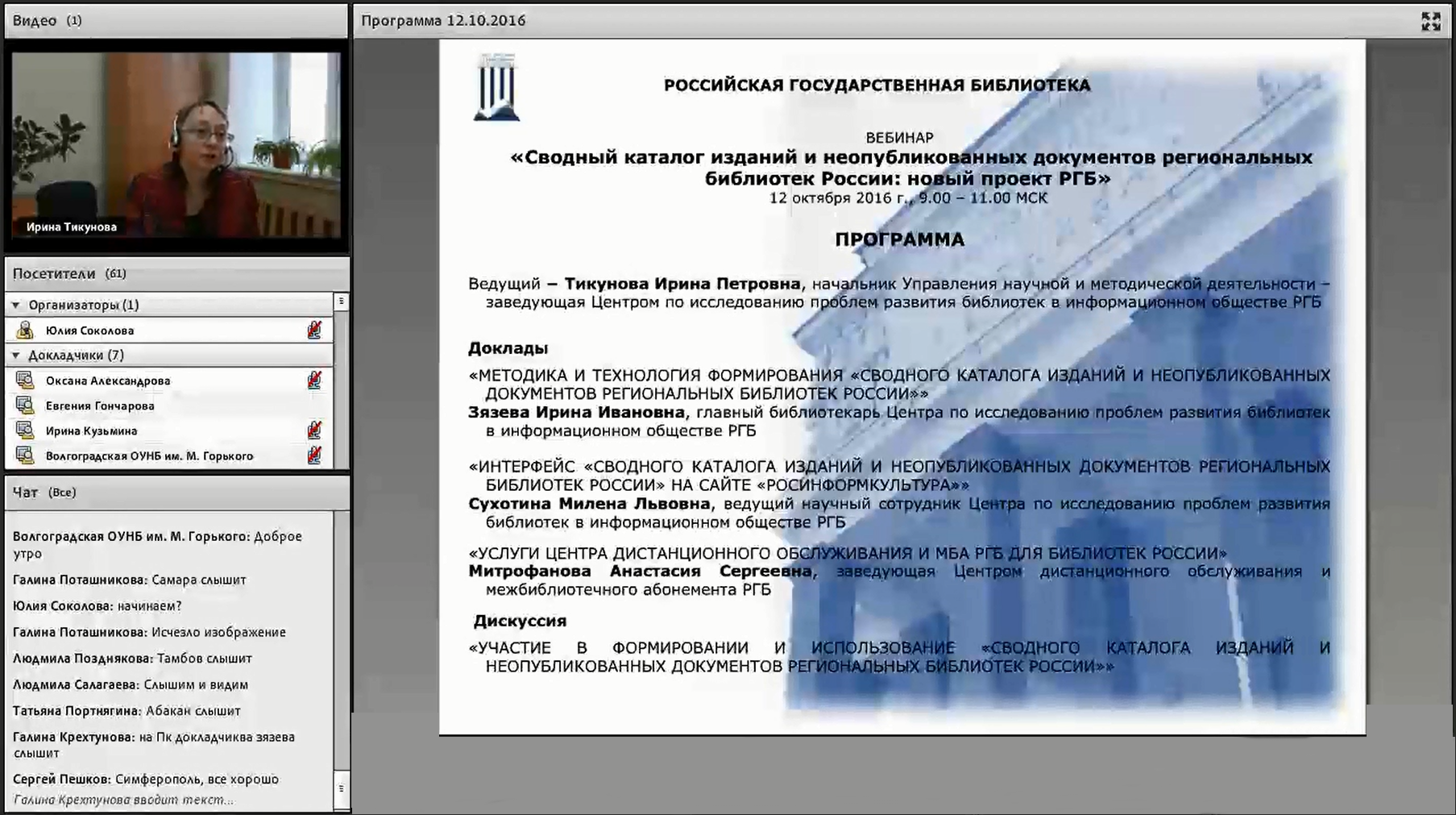This screenshot has height=815, width=1456.
Task: Click Ирина Тикунова video feed
Action: click(x=176, y=145)
